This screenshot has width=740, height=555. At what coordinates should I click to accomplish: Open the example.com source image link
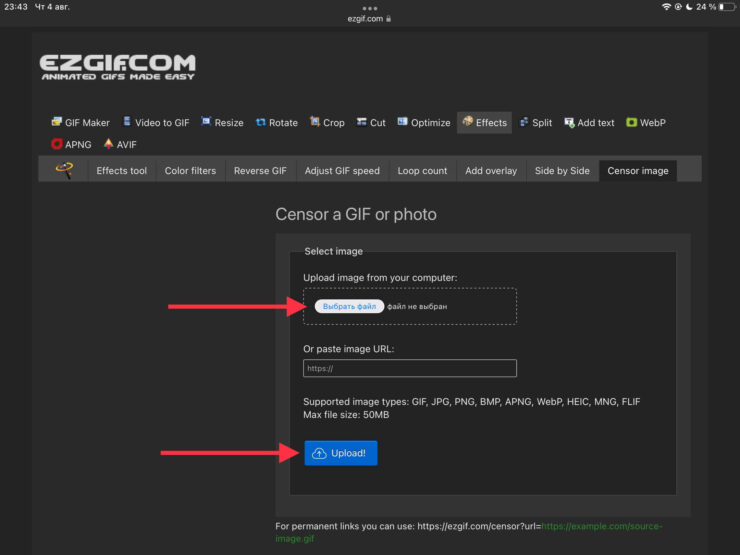click(x=601, y=526)
